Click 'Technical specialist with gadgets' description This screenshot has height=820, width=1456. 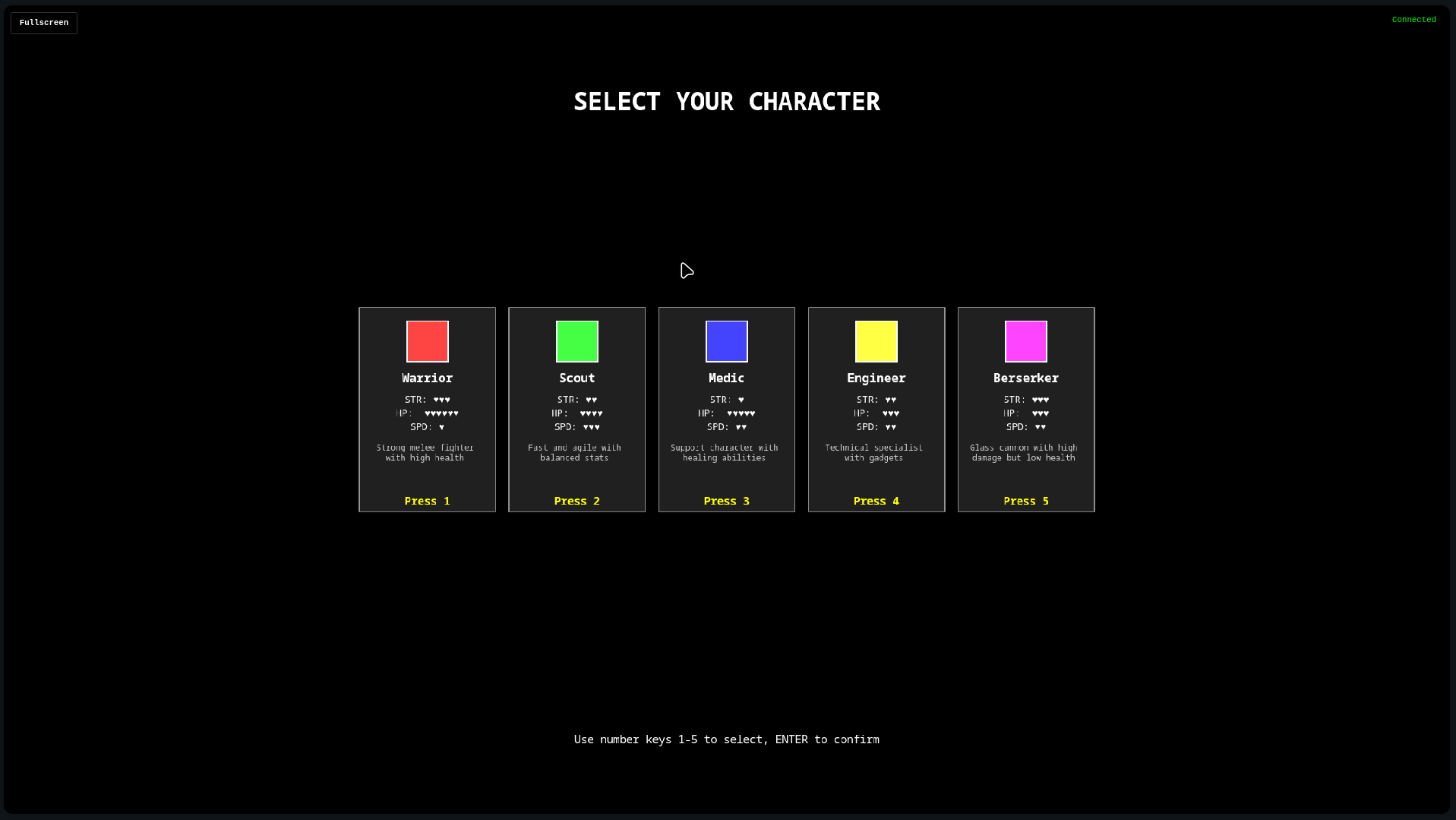click(x=874, y=453)
